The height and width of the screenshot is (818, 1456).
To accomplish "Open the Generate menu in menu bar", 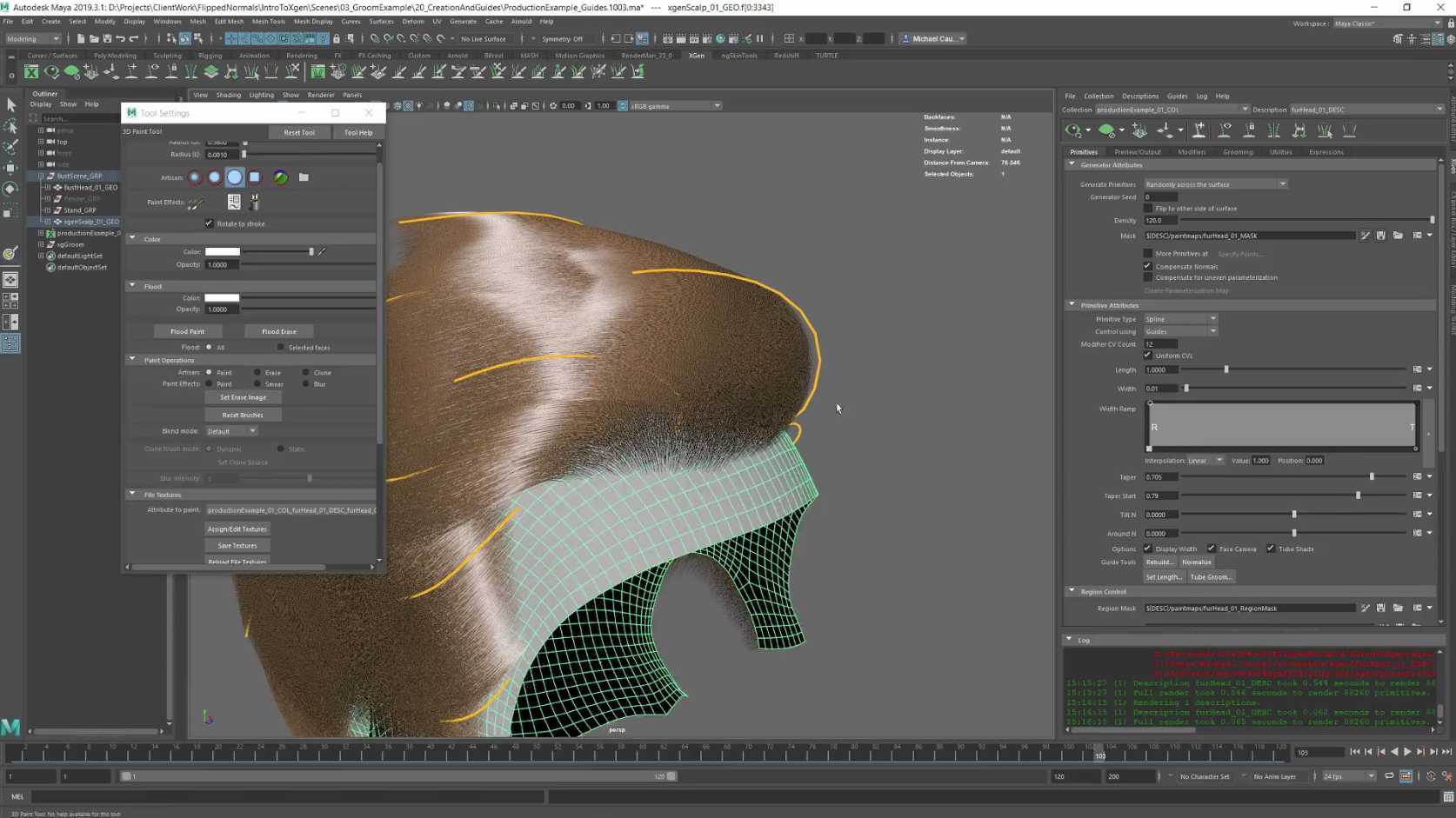I will click(463, 22).
